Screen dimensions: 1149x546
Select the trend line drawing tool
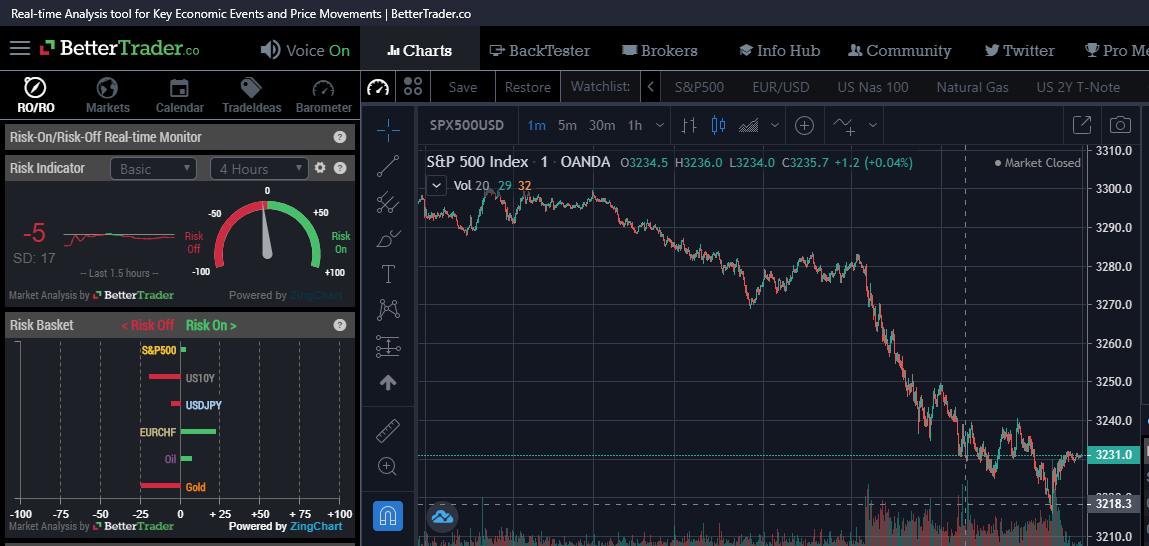tap(388, 166)
